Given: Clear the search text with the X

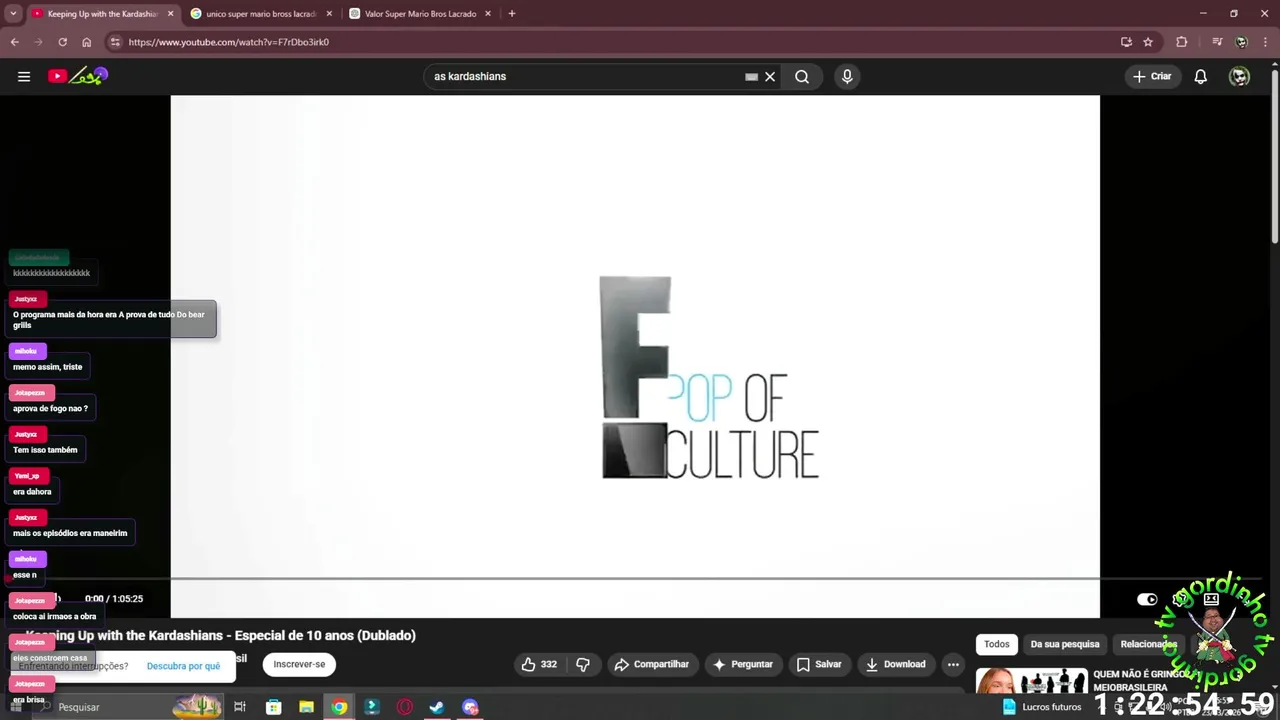Looking at the screenshot, I should [770, 76].
